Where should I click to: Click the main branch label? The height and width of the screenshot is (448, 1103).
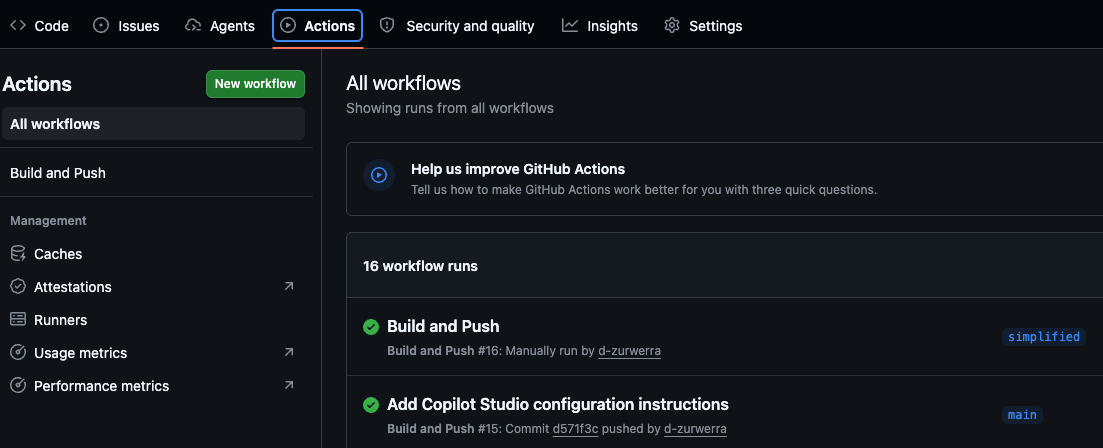click(x=1022, y=415)
